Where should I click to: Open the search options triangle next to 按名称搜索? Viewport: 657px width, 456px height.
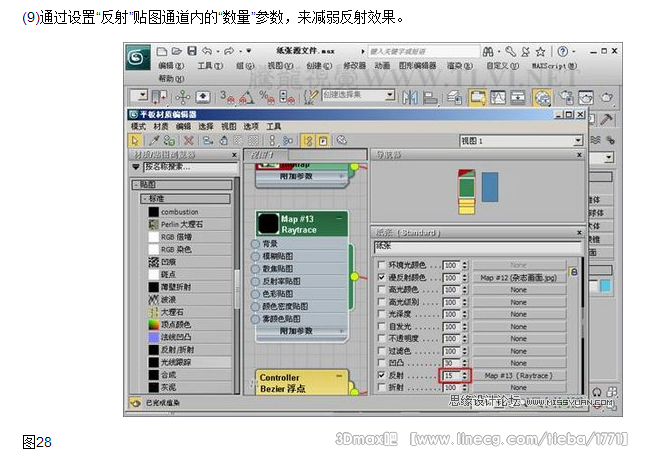pos(136,167)
